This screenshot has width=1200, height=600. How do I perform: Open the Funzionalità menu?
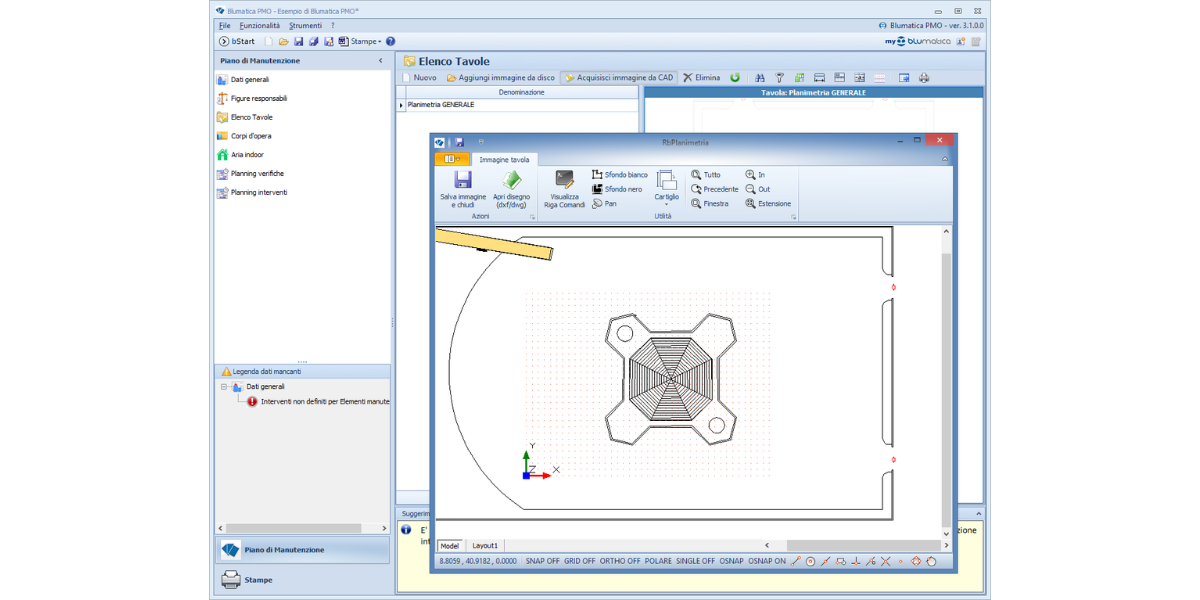(259, 25)
